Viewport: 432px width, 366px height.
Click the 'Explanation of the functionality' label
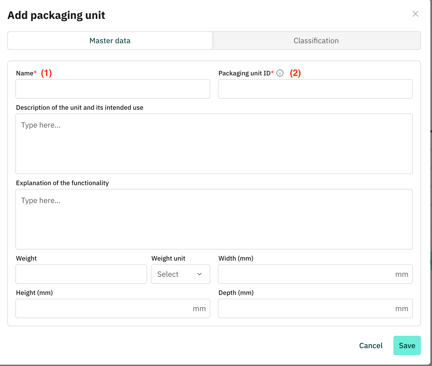point(62,183)
